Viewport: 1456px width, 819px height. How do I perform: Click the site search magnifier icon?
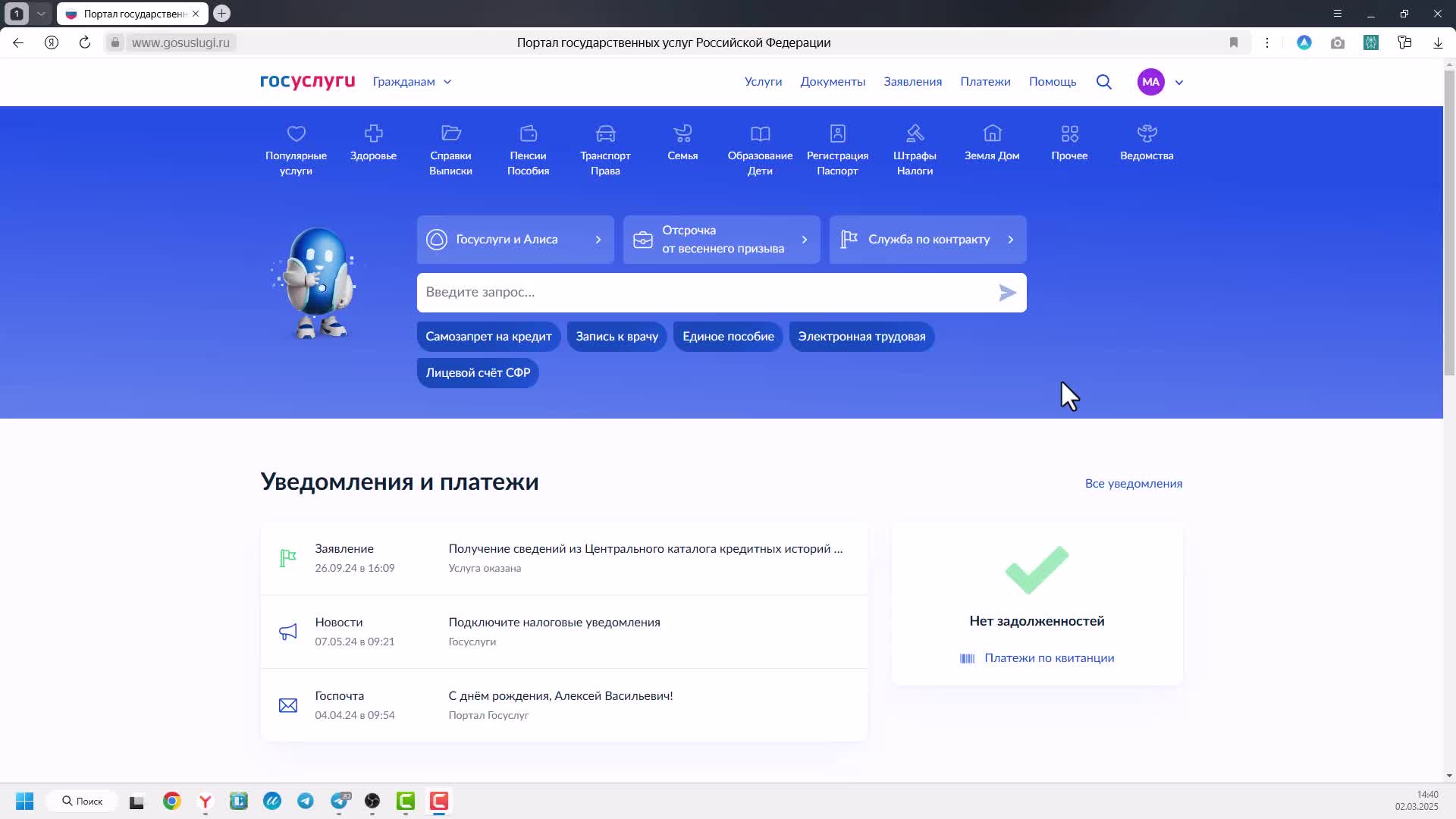click(1104, 82)
